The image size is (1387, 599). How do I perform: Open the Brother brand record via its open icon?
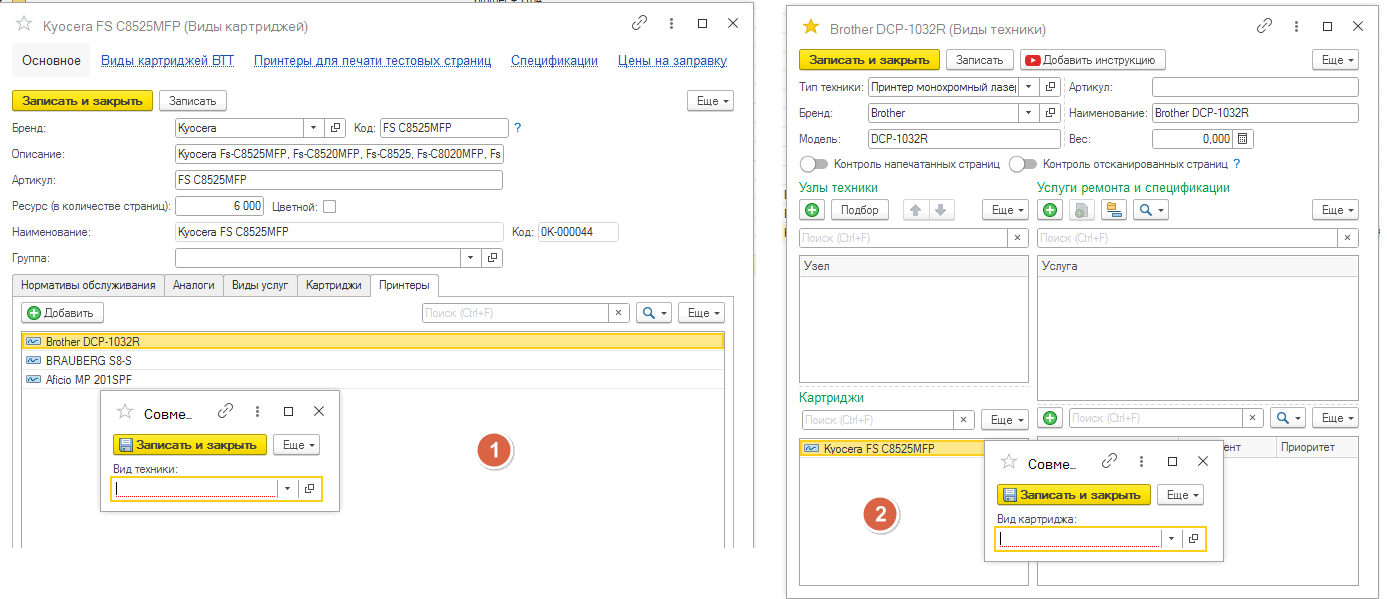coord(1050,113)
